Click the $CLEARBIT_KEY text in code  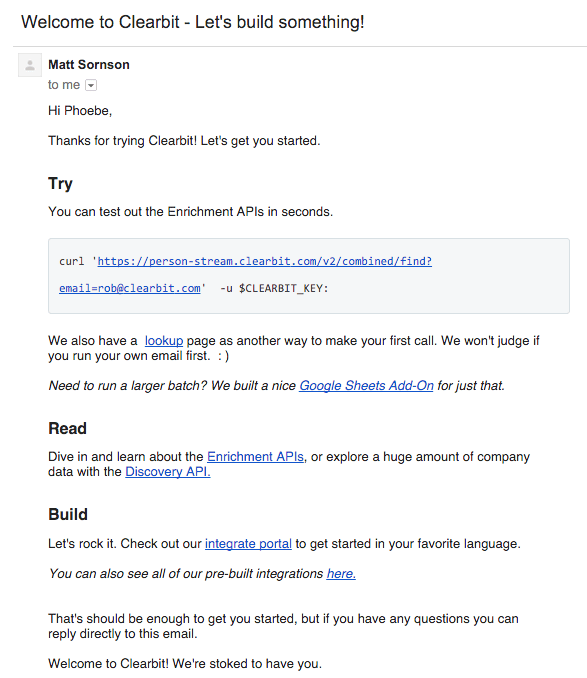tap(284, 288)
